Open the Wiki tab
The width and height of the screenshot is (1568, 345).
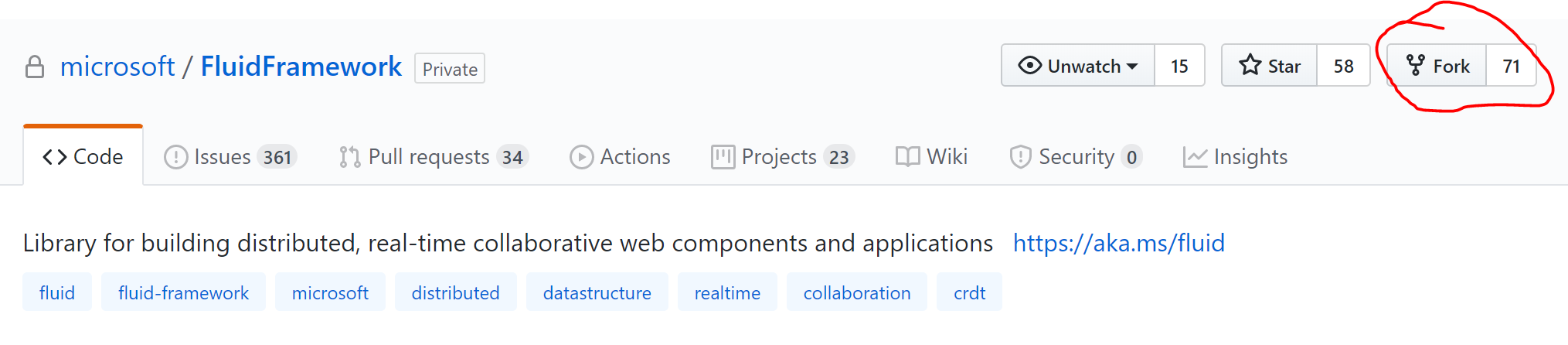pyautogui.click(x=931, y=157)
